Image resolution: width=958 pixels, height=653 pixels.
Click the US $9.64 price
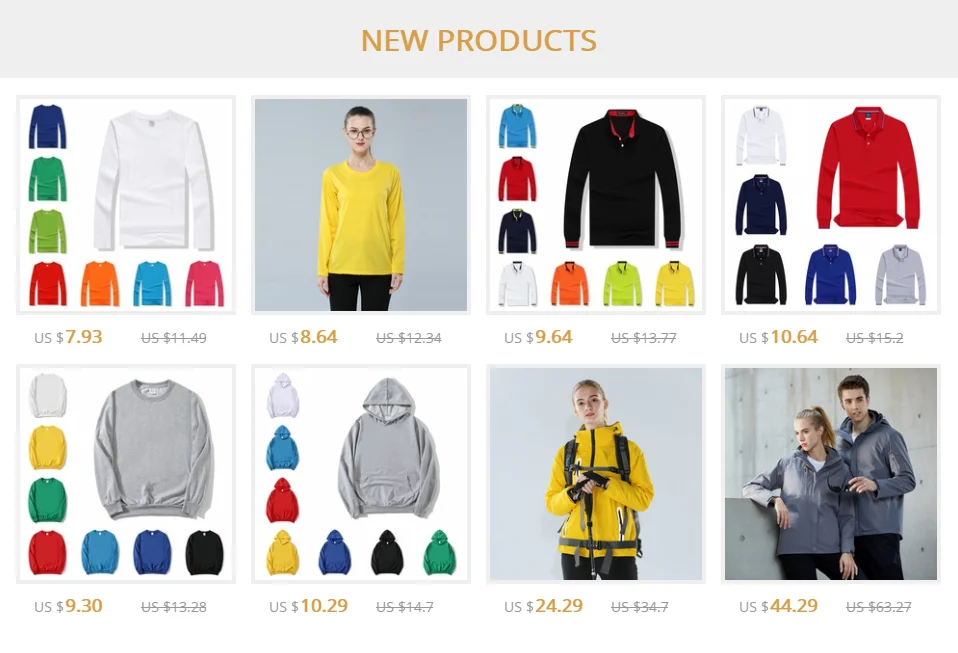[538, 337]
